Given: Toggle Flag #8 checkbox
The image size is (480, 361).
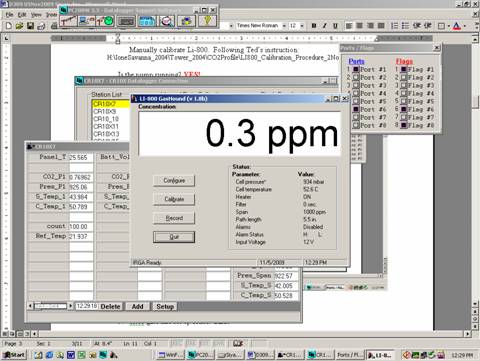Looking at the screenshot, I should tap(404, 125).
